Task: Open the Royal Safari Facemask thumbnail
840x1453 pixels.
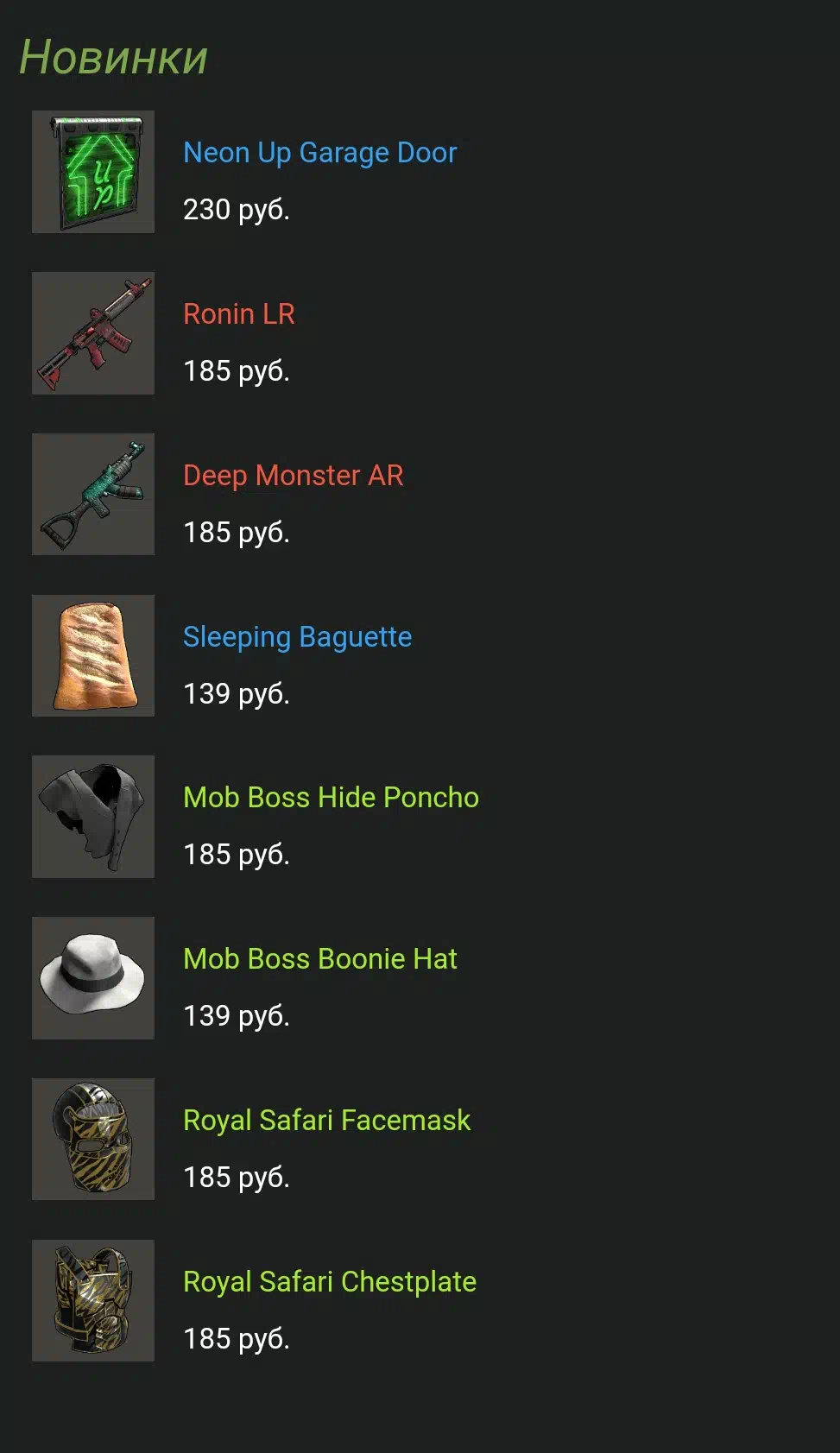Action: (93, 1139)
